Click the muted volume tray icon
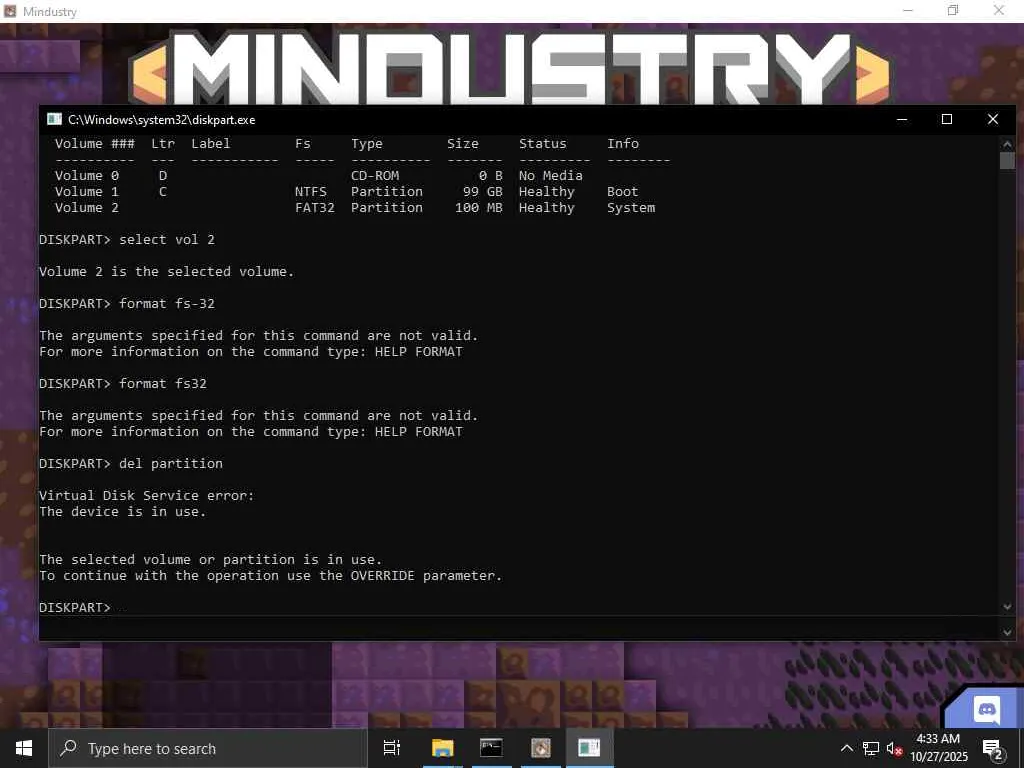1024x768 pixels. [x=894, y=748]
